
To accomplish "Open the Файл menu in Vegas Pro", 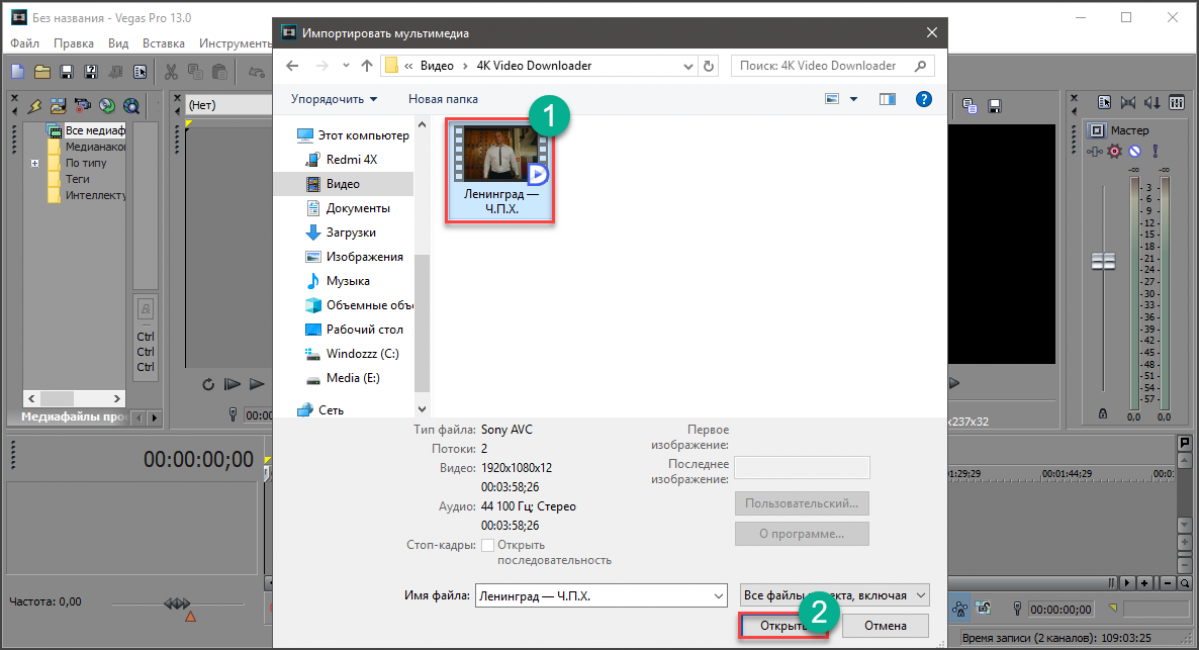I will click(x=24, y=43).
